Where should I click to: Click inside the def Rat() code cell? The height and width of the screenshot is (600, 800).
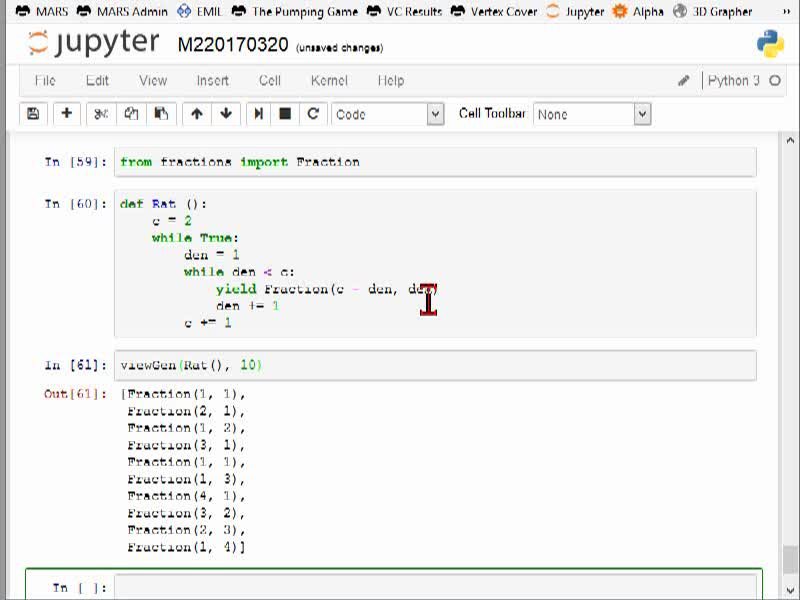[435, 263]
